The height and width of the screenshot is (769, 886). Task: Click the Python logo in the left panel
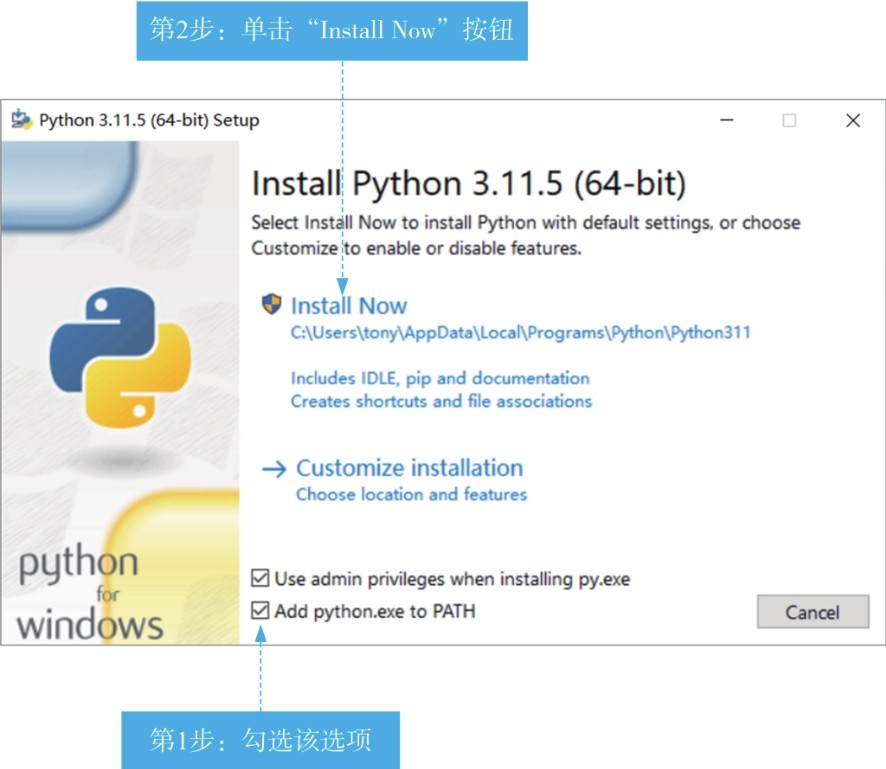click(x=120, y=357)
